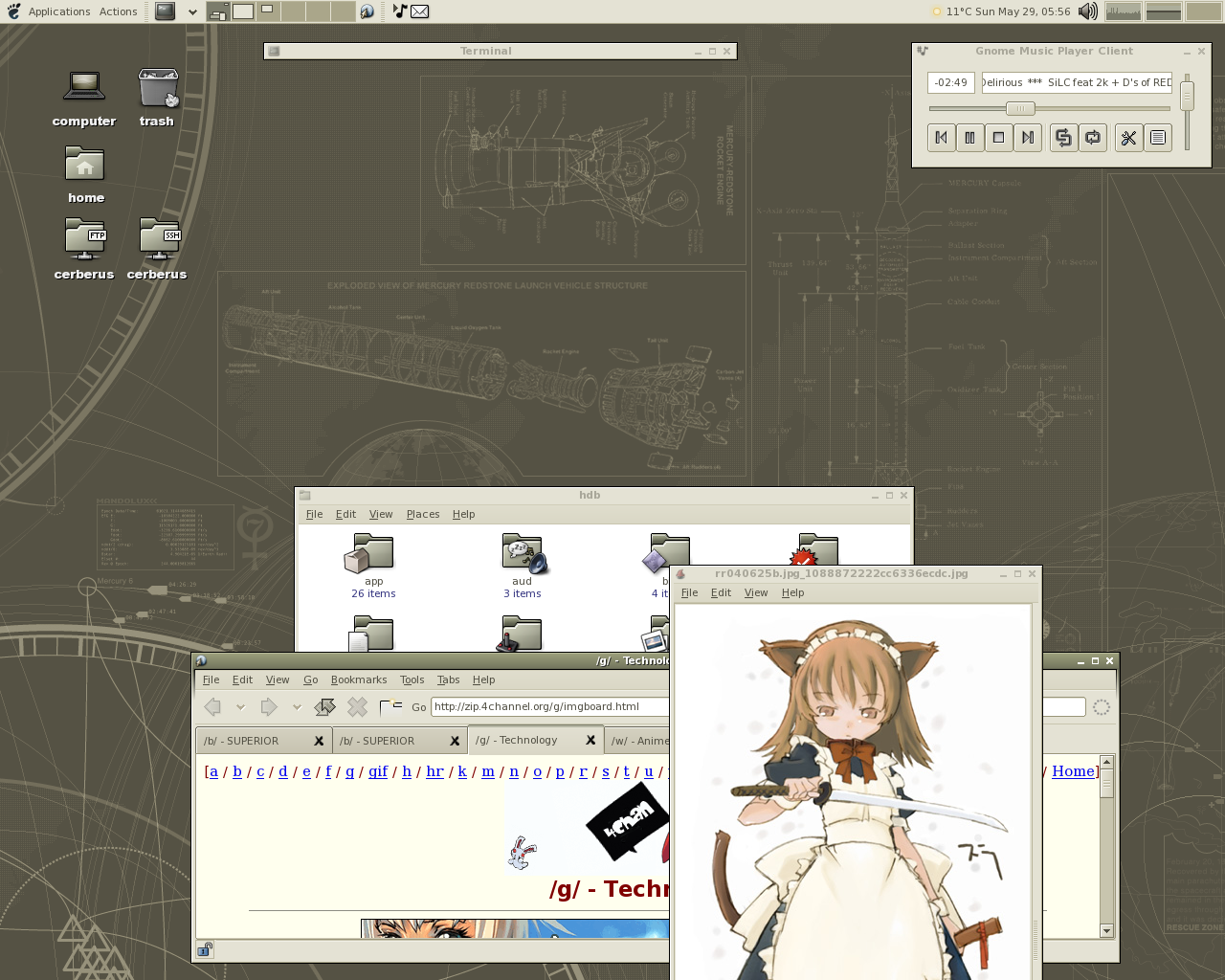Pause playback in Gnome Music Player
1225x980 pixels.
coord(970,138)
